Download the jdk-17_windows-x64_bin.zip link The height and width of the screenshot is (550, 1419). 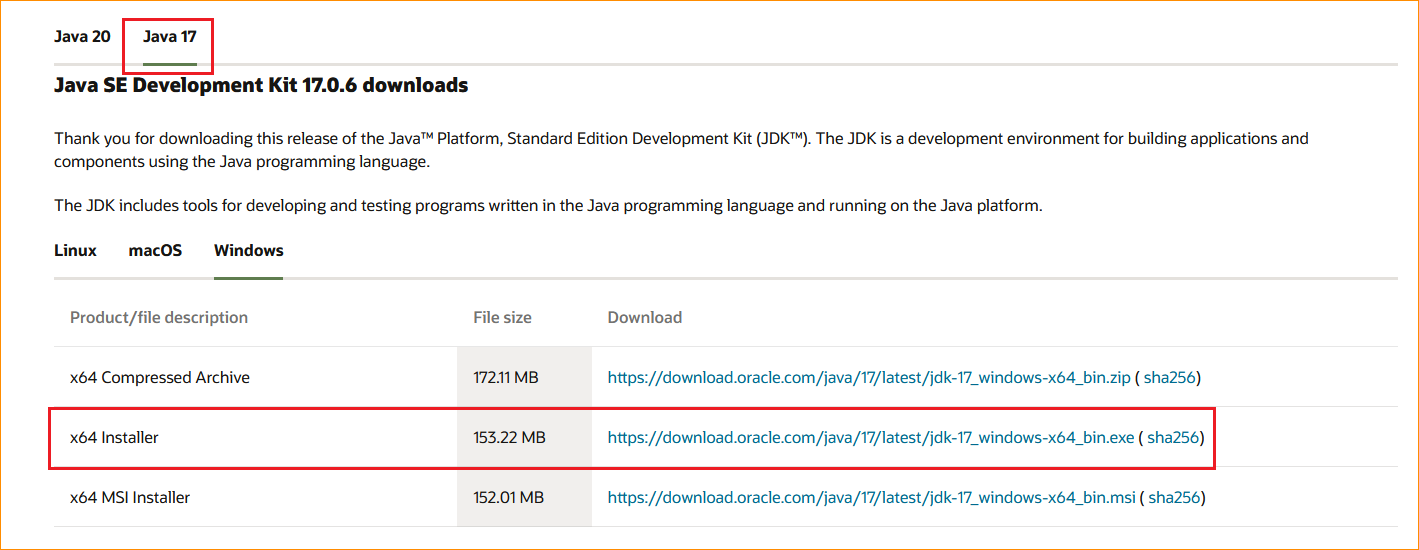pyautogui.click(x=869, y=378)
